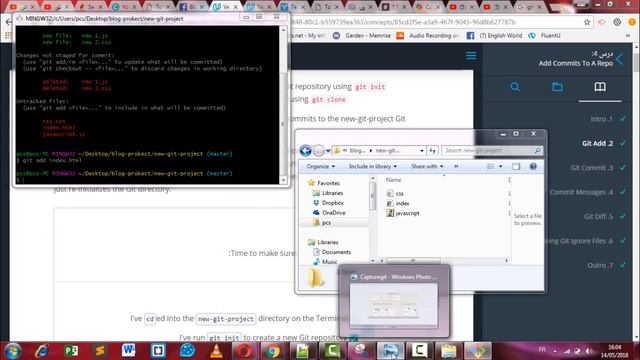Viewport: 640px width, 360px height.
Task: Click Explorer forward navigation arrow
Action: pos(318,151)
